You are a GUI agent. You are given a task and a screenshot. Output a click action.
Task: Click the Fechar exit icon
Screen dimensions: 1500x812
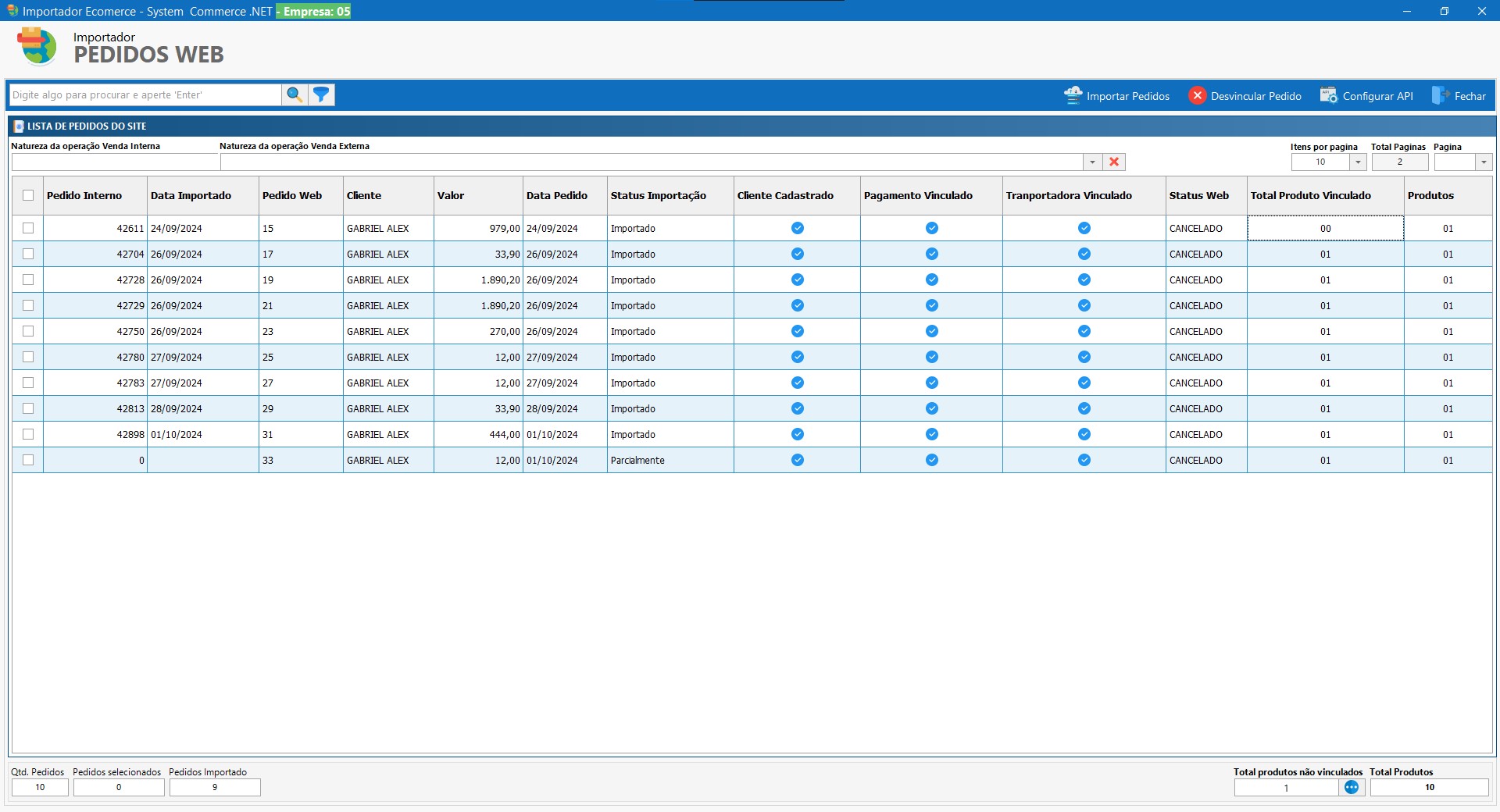(1440, 95)
